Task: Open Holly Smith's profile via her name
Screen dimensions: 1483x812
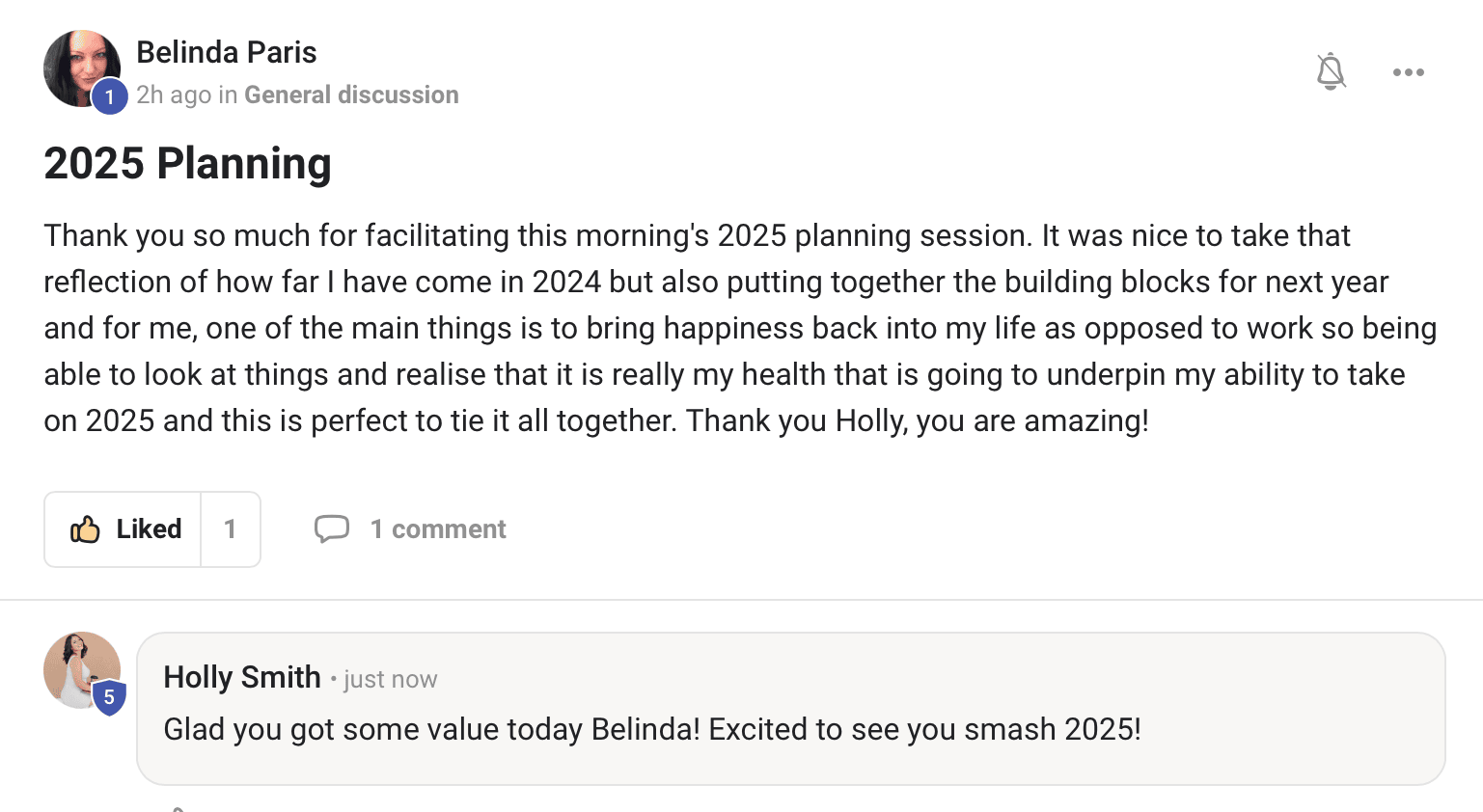Action: point(242,677)
